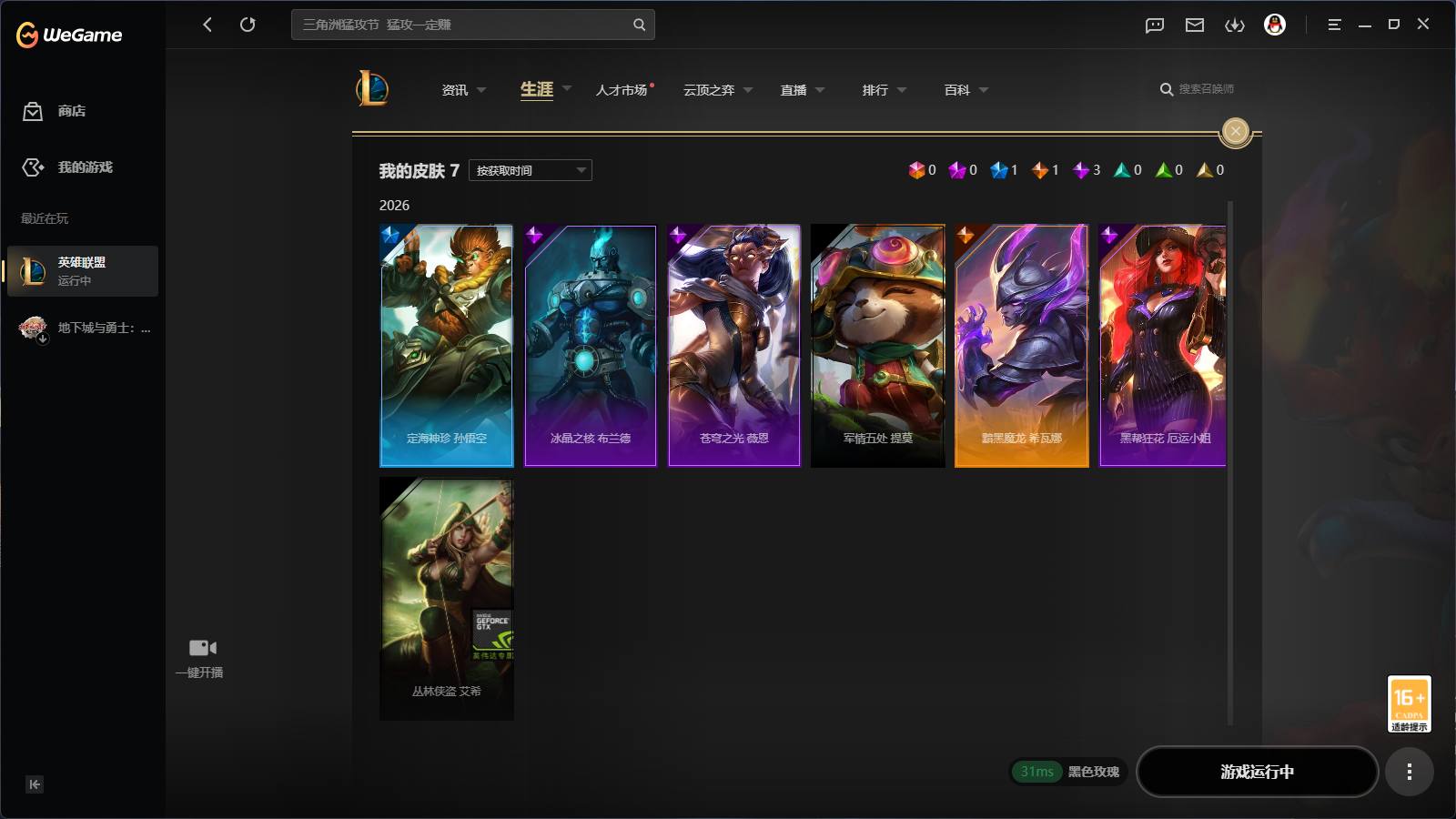Viewport: 1456px width, 819px height.
Task: Open the 人才市场 tab
Action: [x=622, y=90]
